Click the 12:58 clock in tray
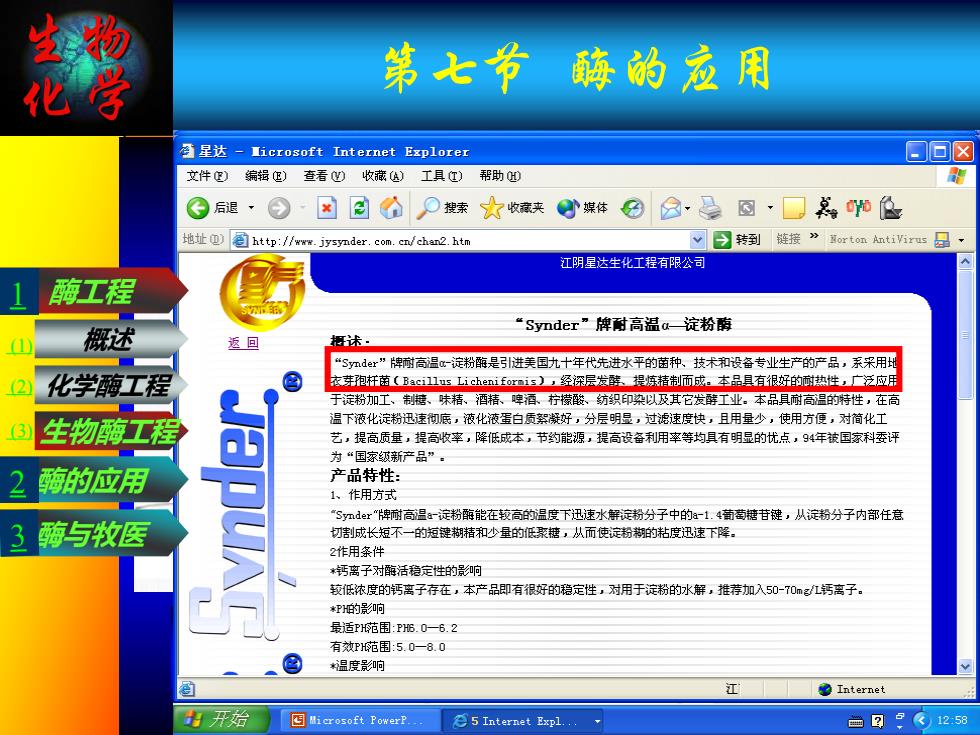Viewport: 980px width, 735px height. (x=952, y=721)
